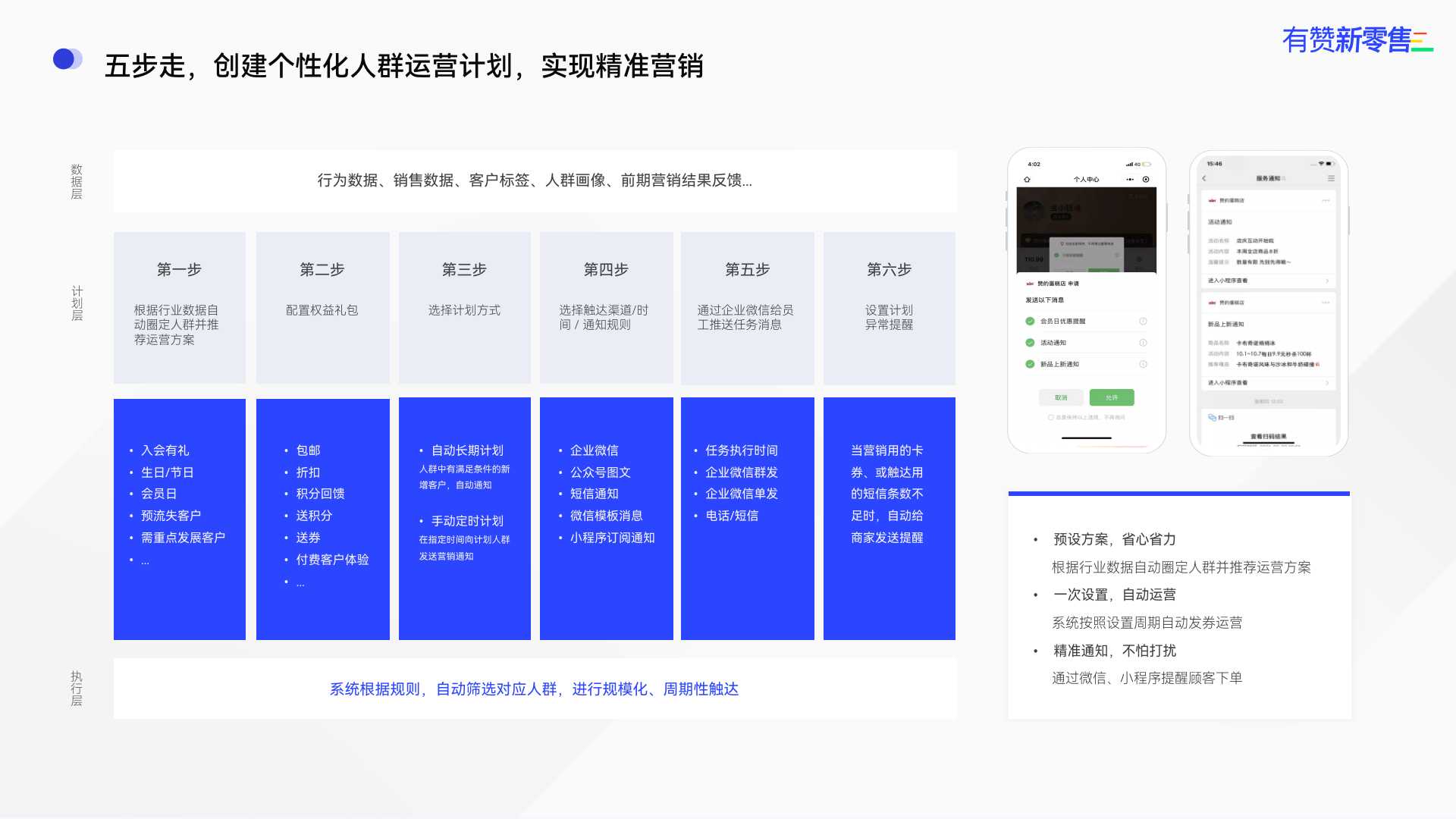Screen dimensions: 1456x819
Task: Click the 公众号图文 bullet item
Action: pyautogui.click(x=601, y=472)
